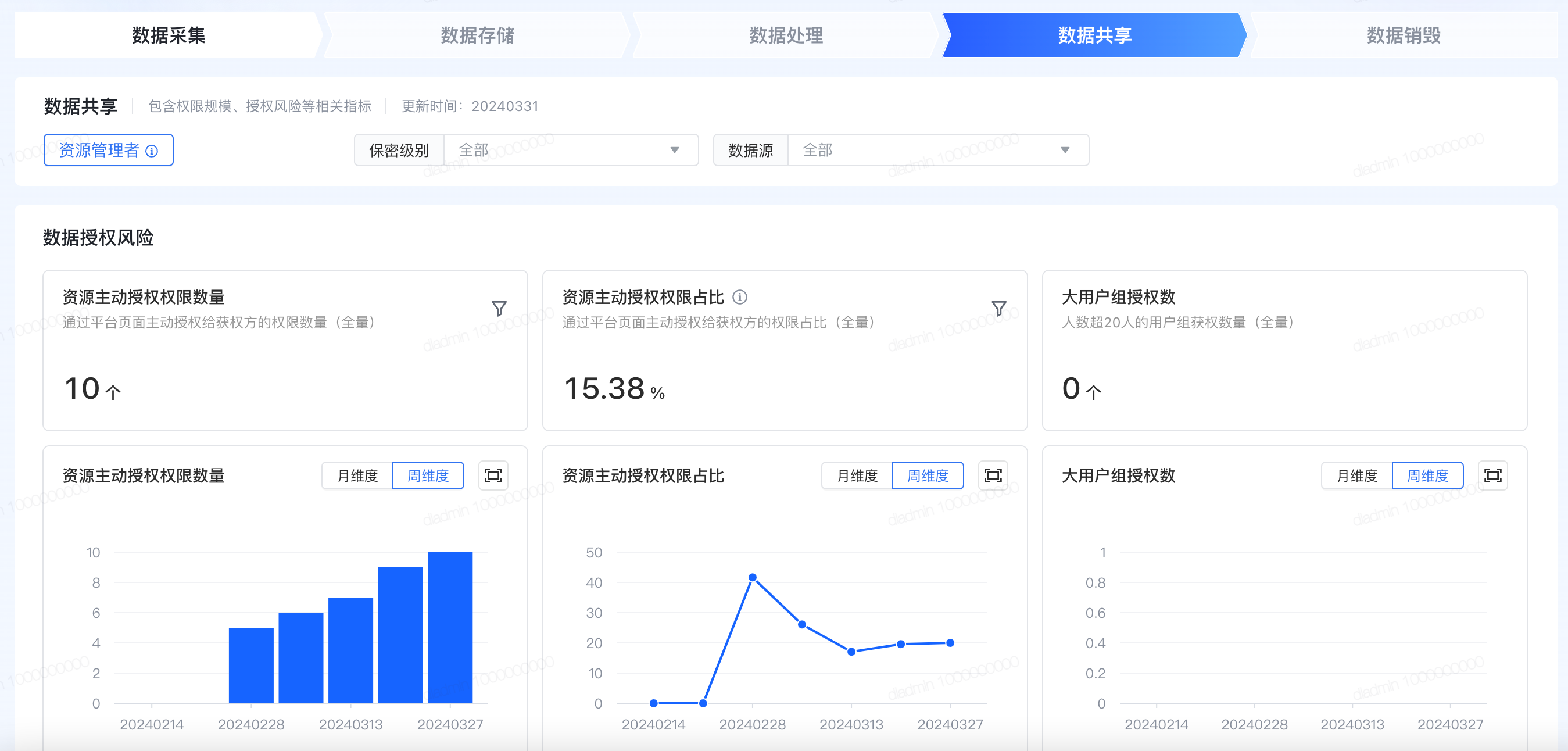Click filter icon on 资源主动授权权限数量 card
Viewport: 1568px width, 751px height.
[x=499, y=309]
